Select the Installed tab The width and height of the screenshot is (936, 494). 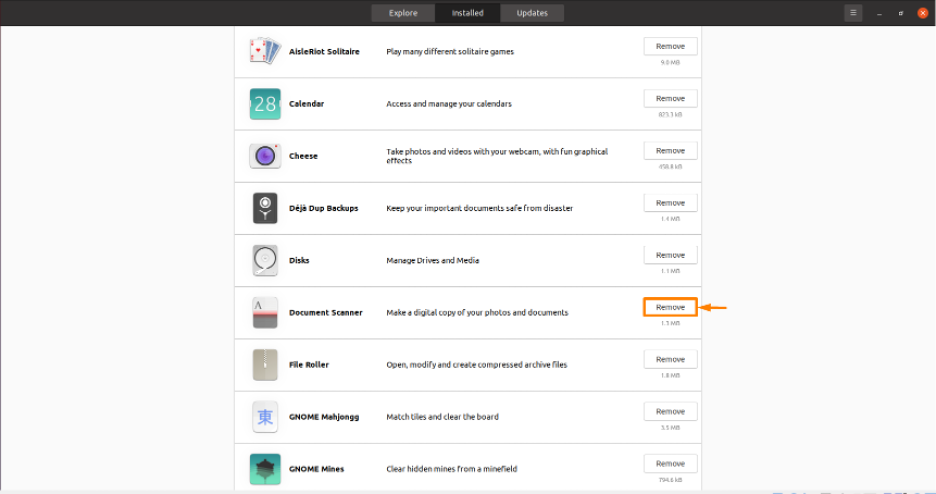coord(467,13)
